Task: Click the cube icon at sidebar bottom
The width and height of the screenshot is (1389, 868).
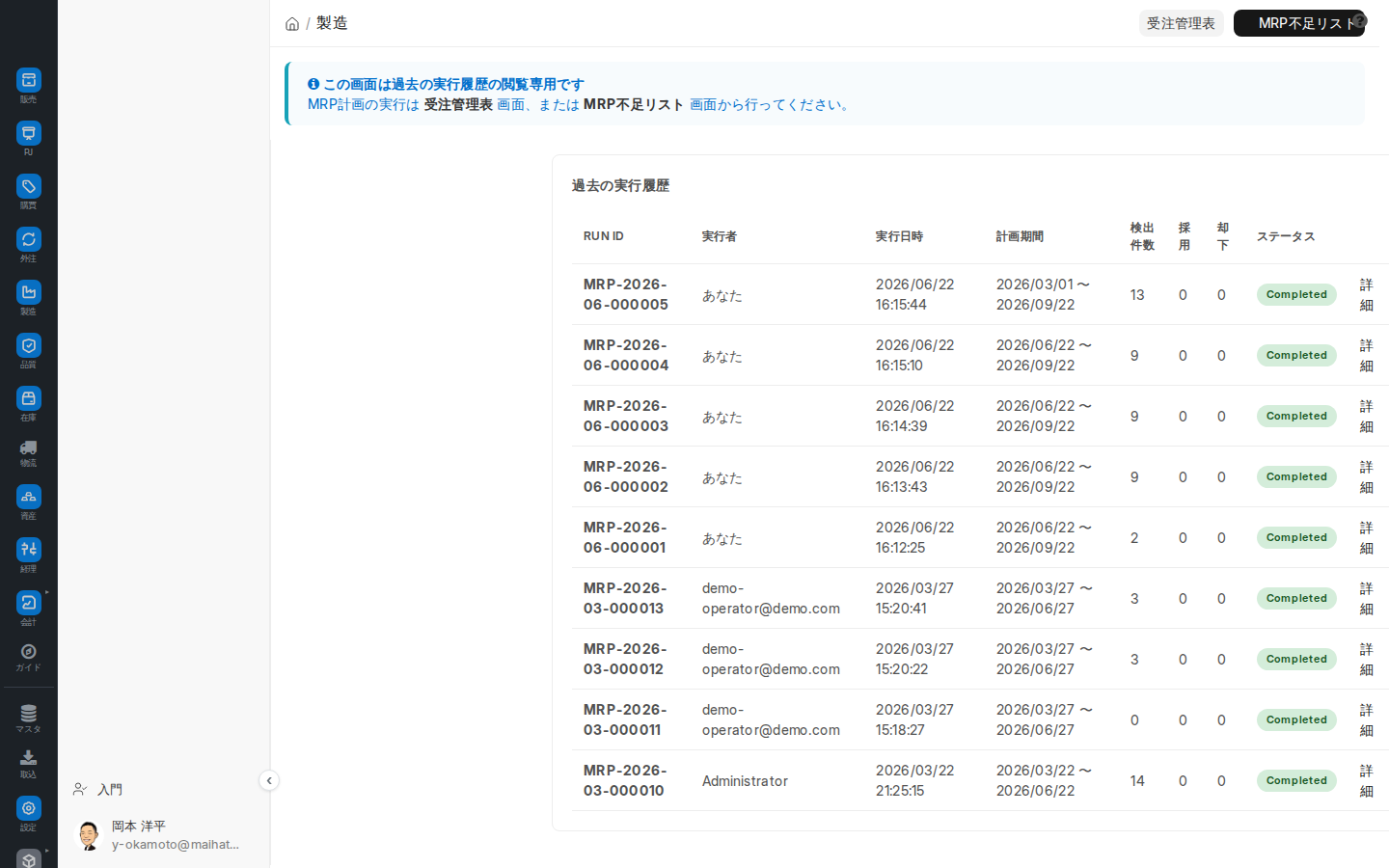Action: [x=29, y=859]
